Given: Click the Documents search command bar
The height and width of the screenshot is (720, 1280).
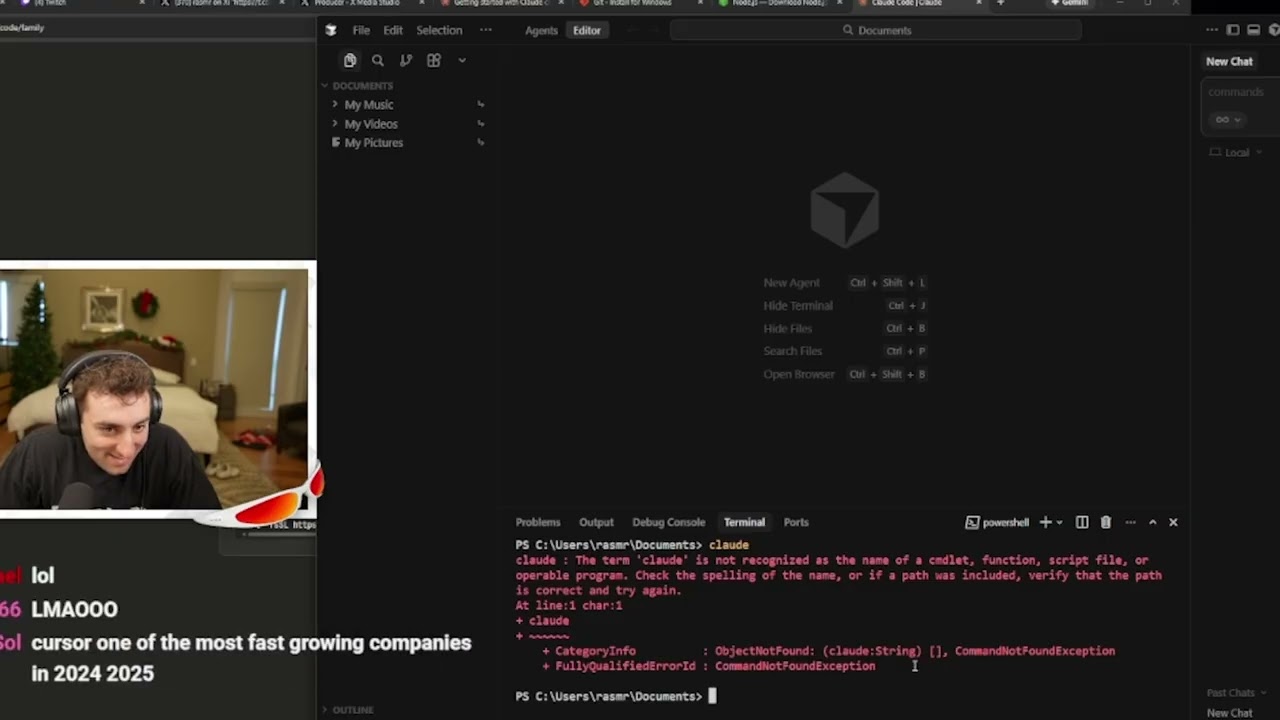Looking at the screenshot, I should click(876, 30).
